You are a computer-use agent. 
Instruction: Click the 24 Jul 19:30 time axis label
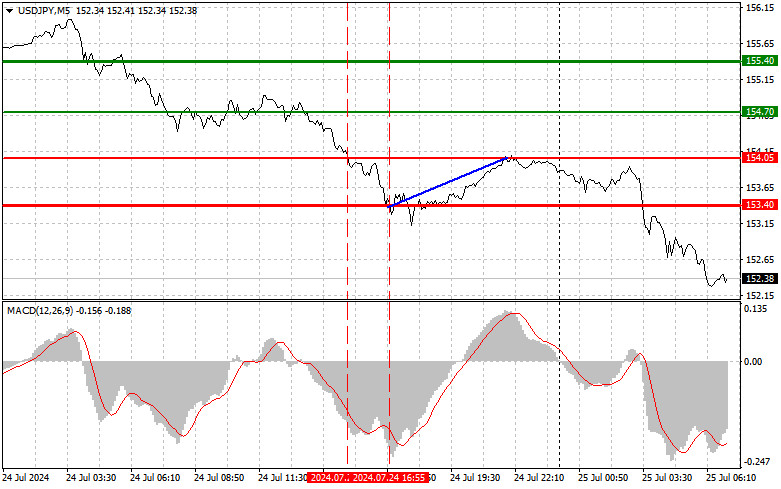coord(475,478)
